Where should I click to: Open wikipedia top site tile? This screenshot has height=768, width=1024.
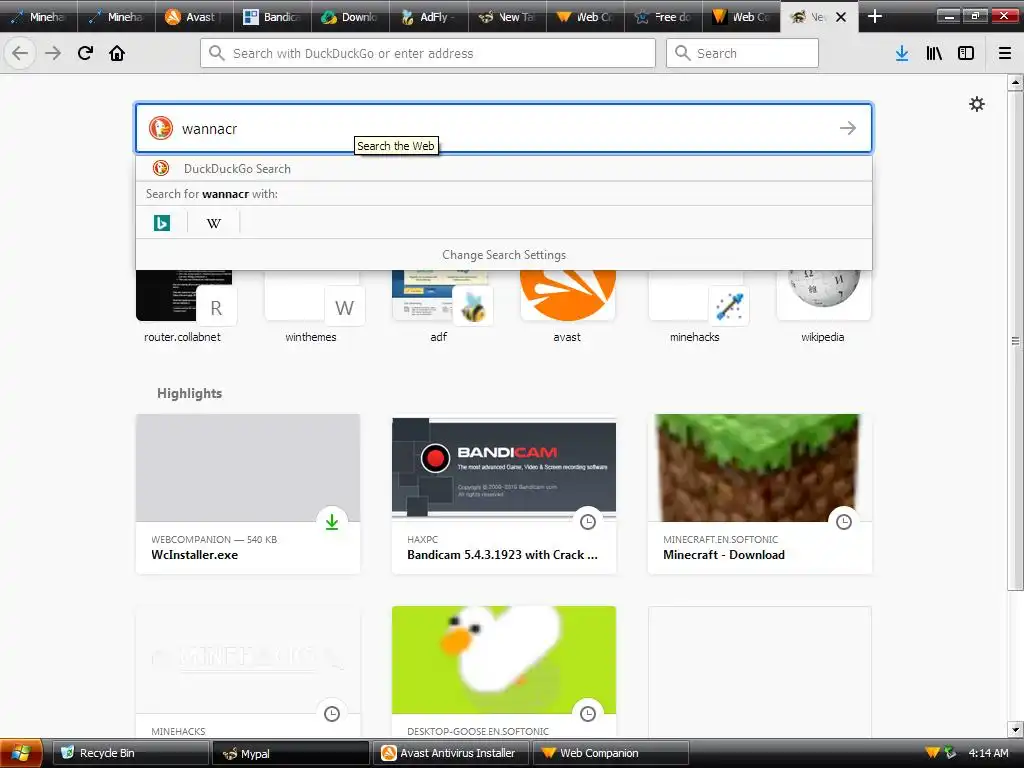tap(823, 306)
